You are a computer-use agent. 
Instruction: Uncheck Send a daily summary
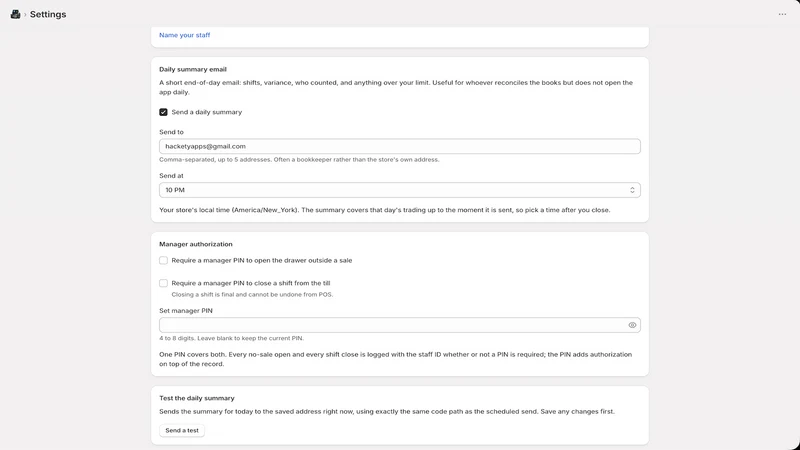(163, 112)
